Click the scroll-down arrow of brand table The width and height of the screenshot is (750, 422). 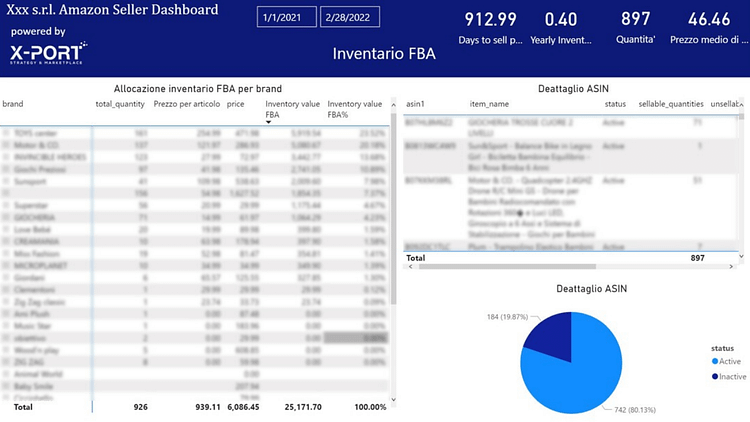point(393,400)
